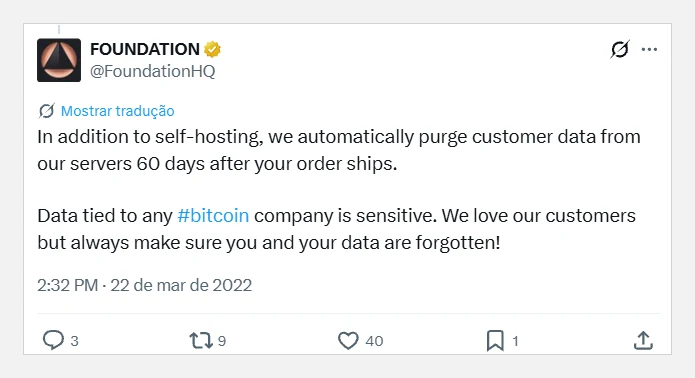
Task: Like the tweet with heart icon
Action: coord(348,341)
